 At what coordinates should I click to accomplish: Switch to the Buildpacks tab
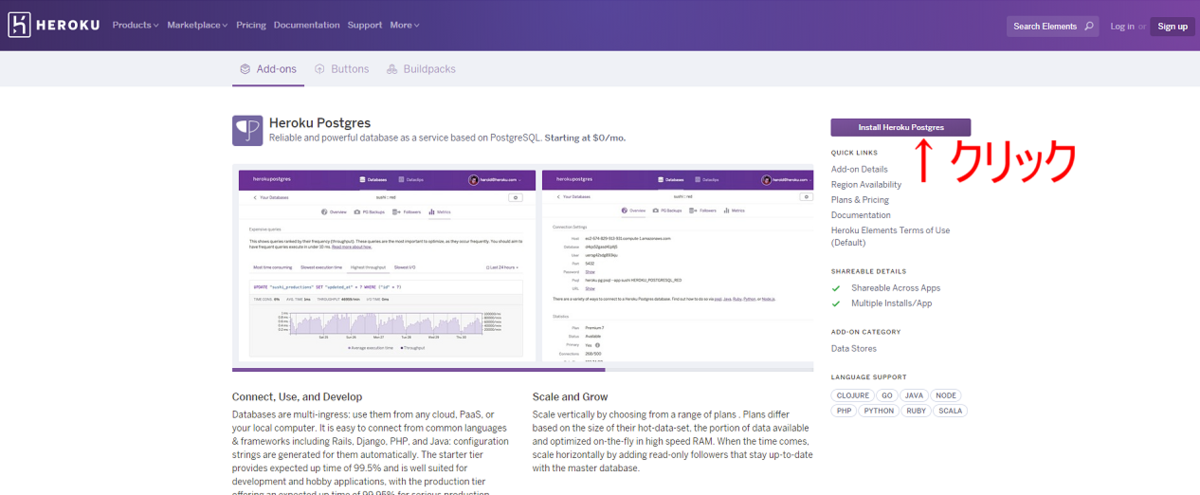click(x=421, y=69)
